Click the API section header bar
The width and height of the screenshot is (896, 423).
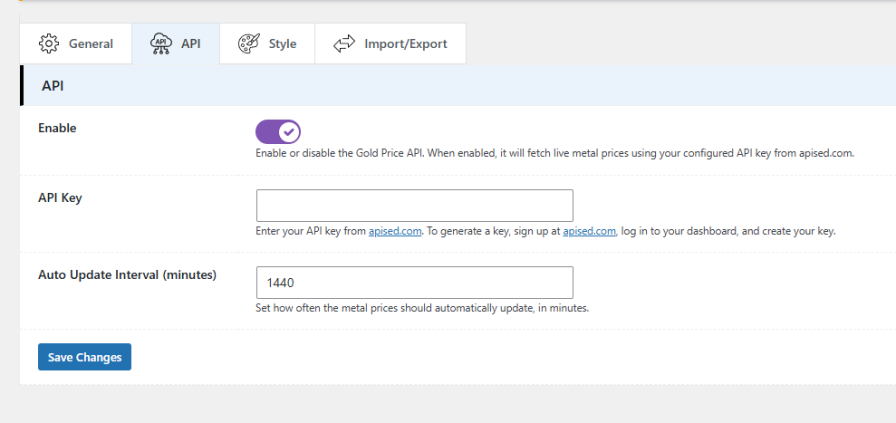tap(458, 86)
